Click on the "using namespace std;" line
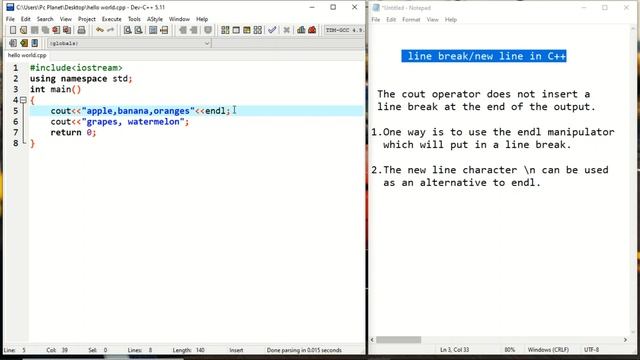The width and height of the screenshot is (640, 360). pos(81,78)
